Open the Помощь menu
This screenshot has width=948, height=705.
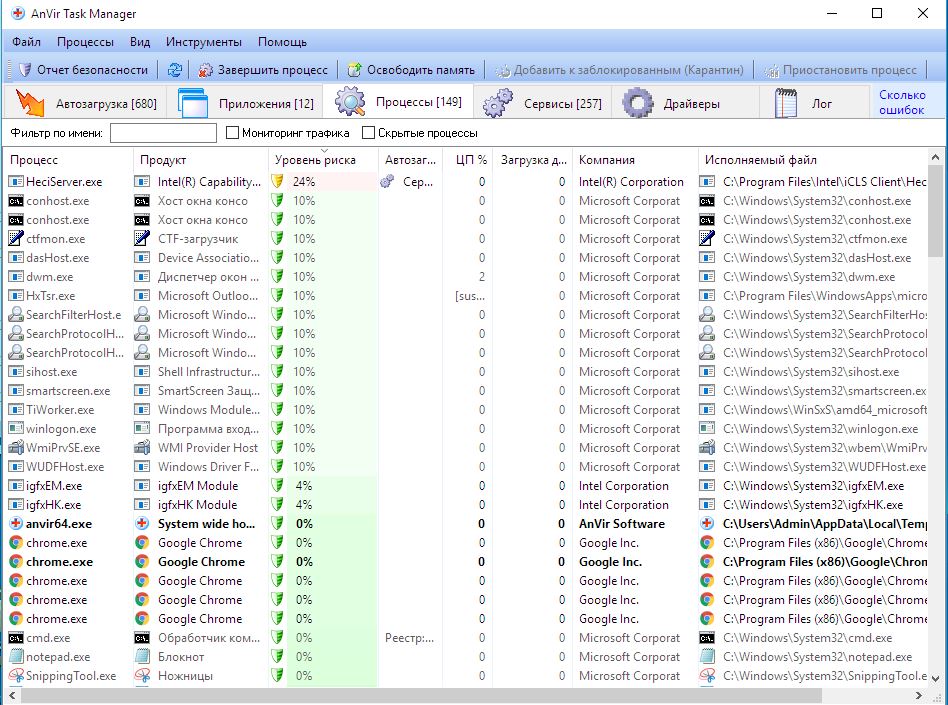point(282,42)
